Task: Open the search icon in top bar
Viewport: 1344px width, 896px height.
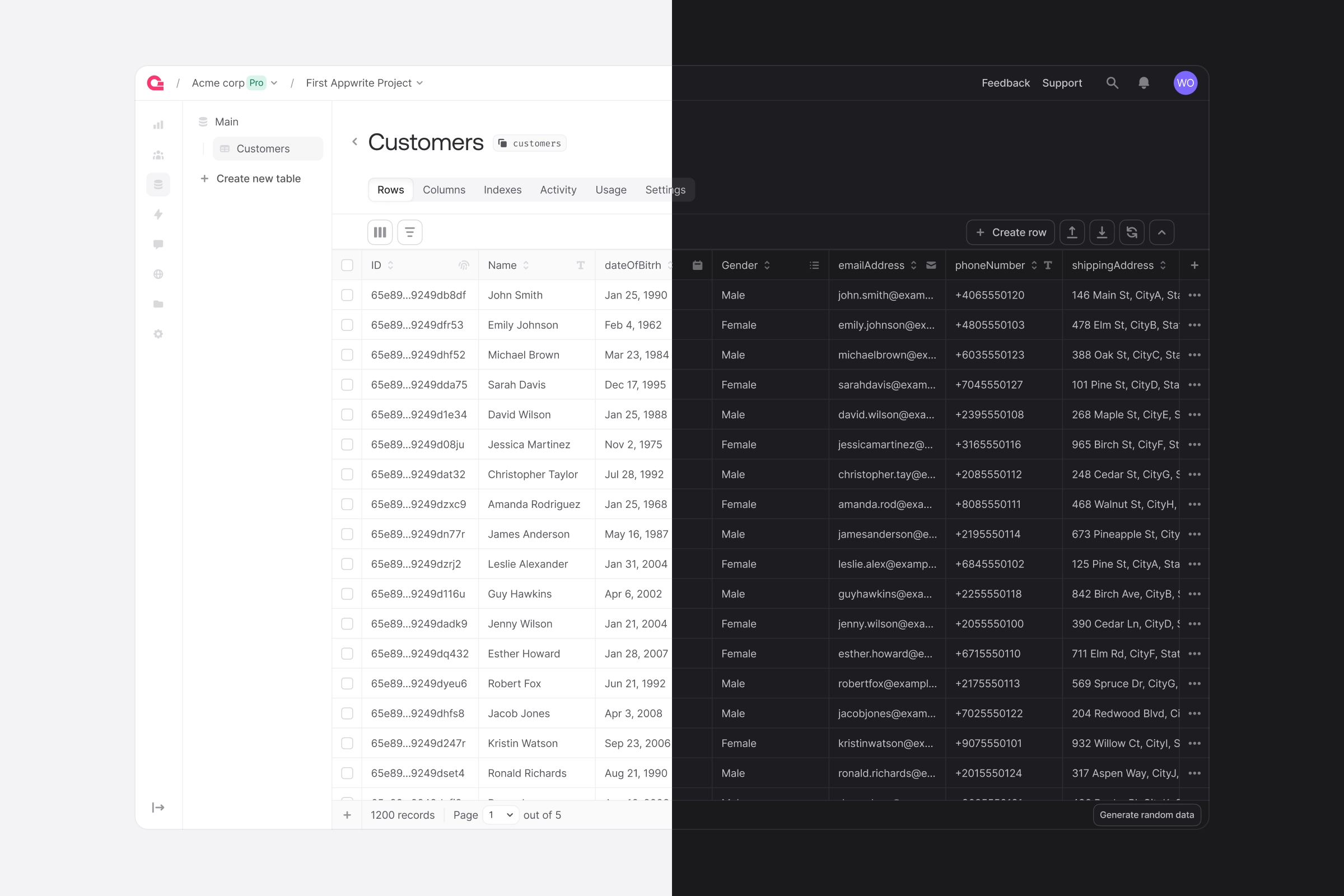Action: pos(1112,83)
